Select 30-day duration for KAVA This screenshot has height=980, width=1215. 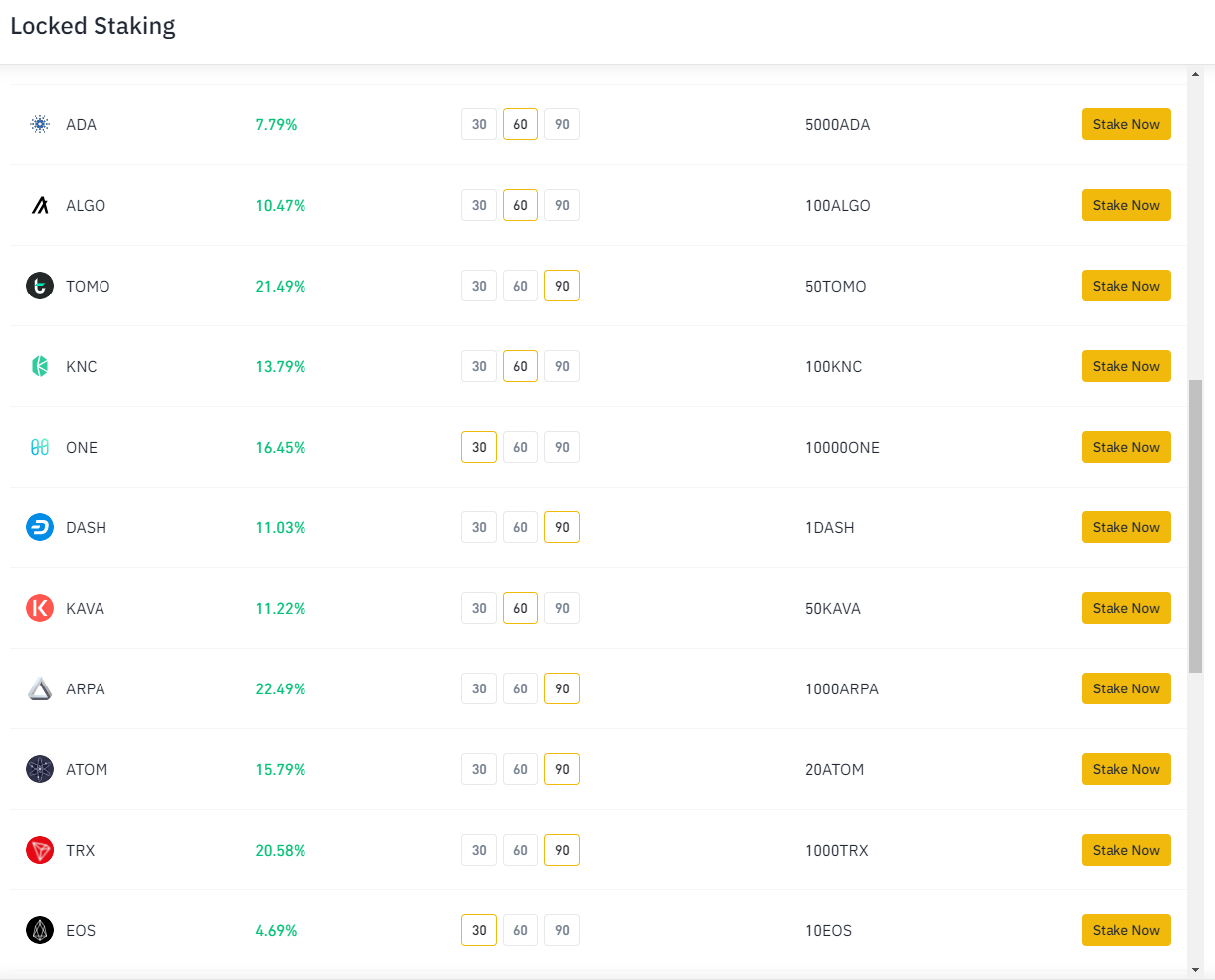pyautogui.click(x=479, y=608)
